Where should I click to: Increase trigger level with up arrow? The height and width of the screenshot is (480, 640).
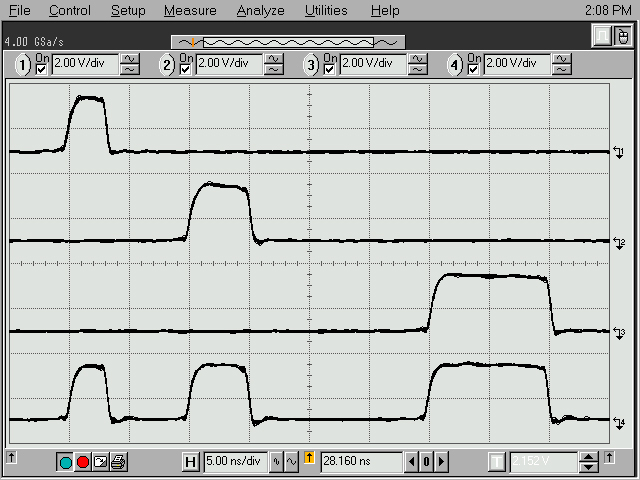tap(590, 456)
